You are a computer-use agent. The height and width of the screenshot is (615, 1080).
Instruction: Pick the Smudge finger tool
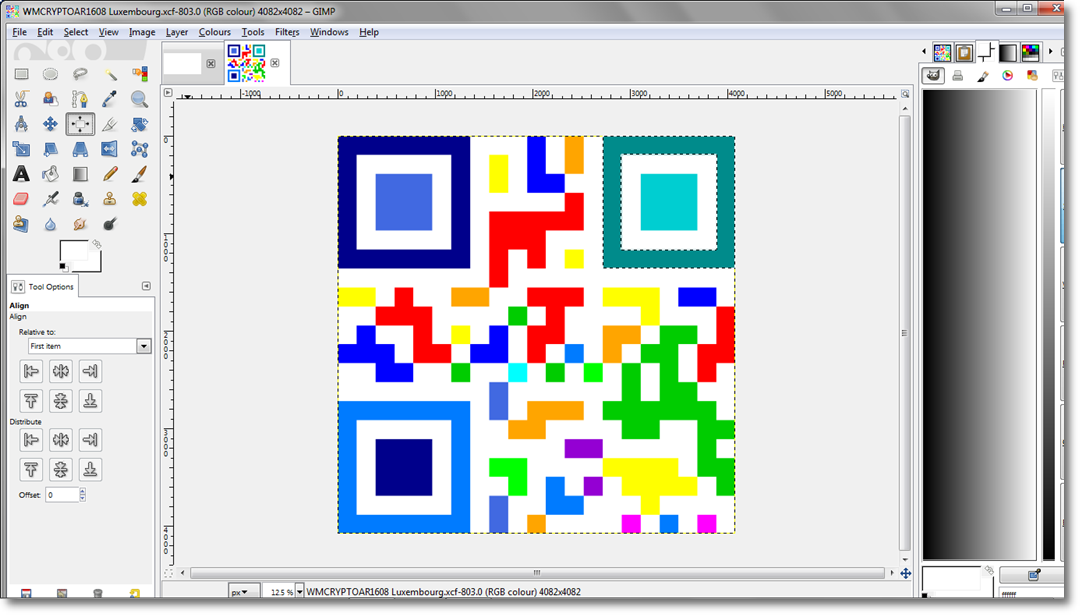coord(80,224)
